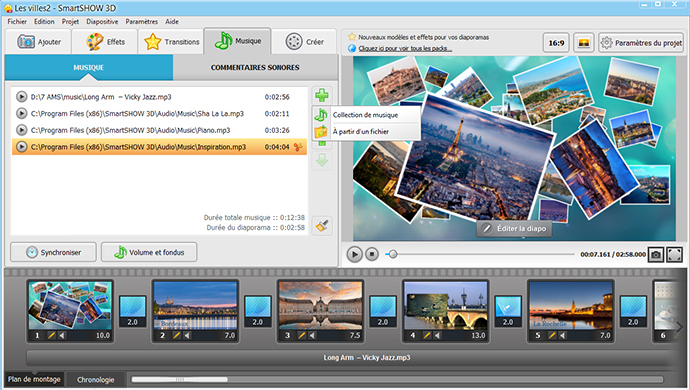Viewport: 690px width, 390px height.
Task: Click Éditer la diapo button
Action: pyautogui.click(x=514, y=228)
